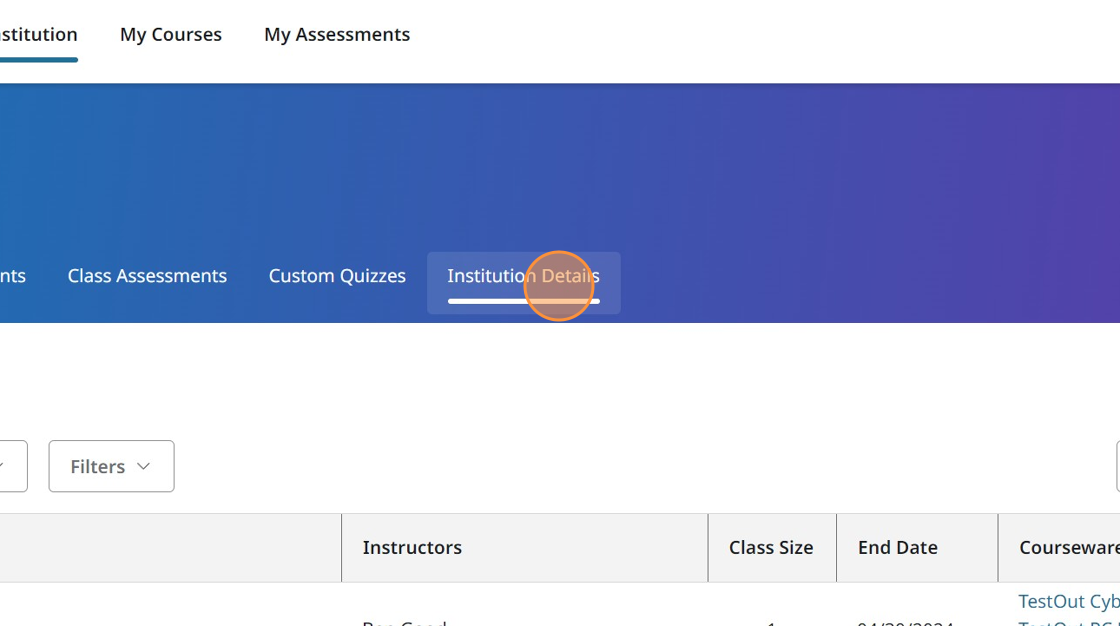Select the Institution Details tab
Viewport: 1120px width, 626px height.
[523, 276]
